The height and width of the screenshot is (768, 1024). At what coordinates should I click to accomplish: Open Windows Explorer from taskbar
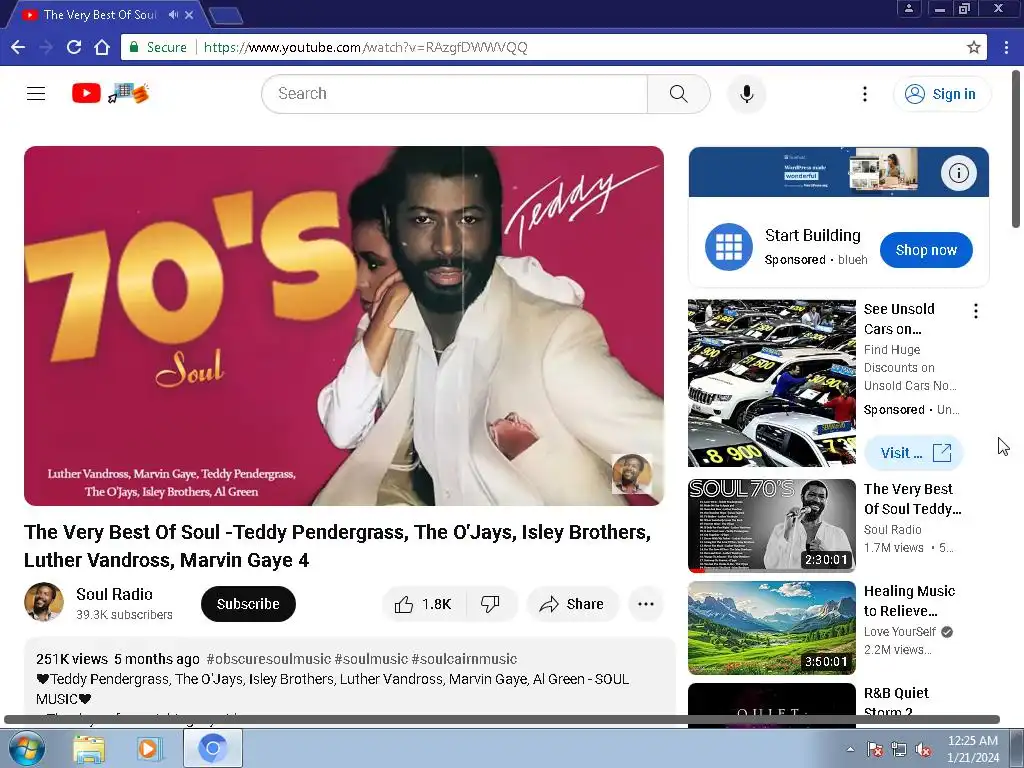pyautogui.click(x=89, y=749)
